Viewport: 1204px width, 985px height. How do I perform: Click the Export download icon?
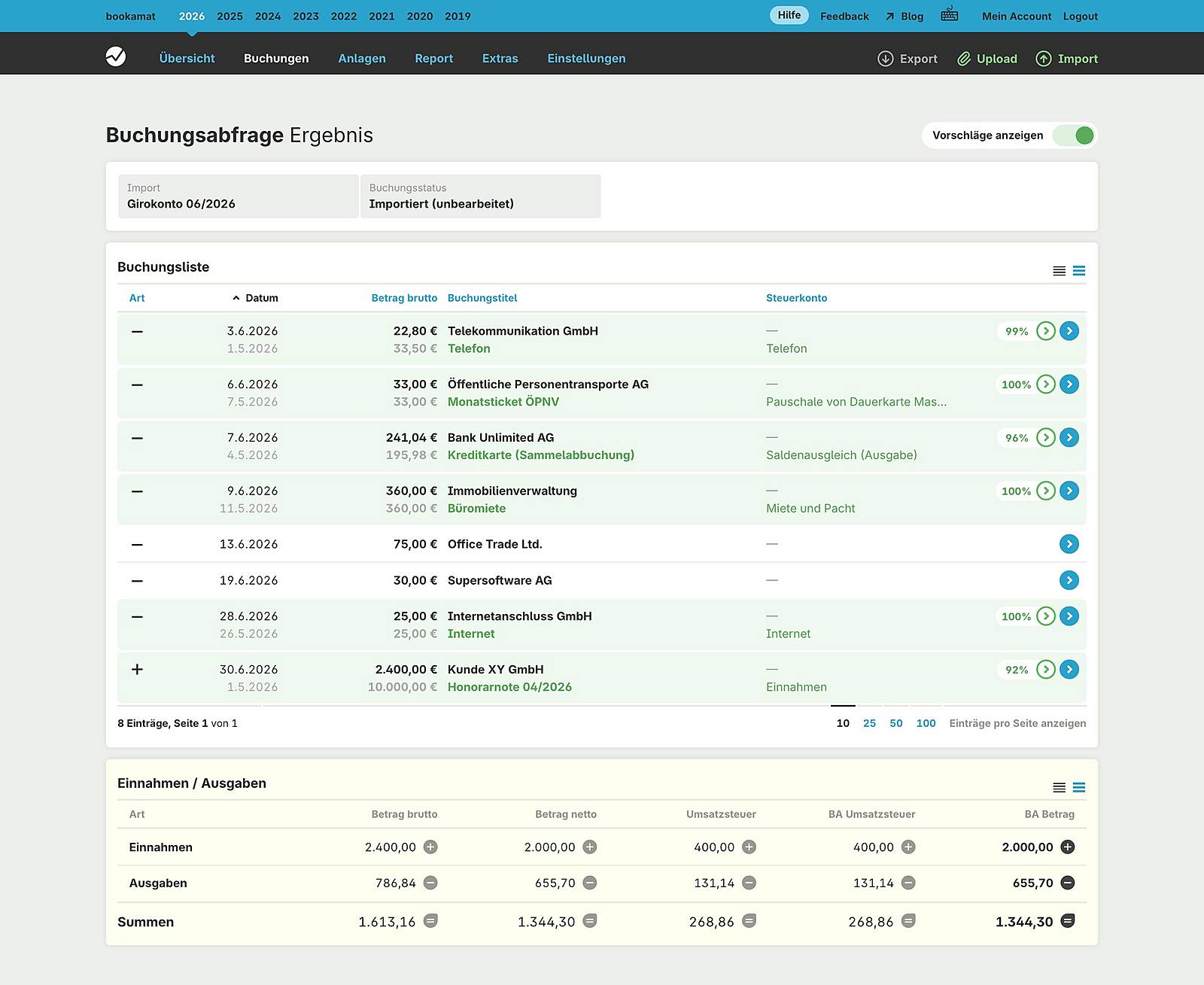[x=886, y=59]
